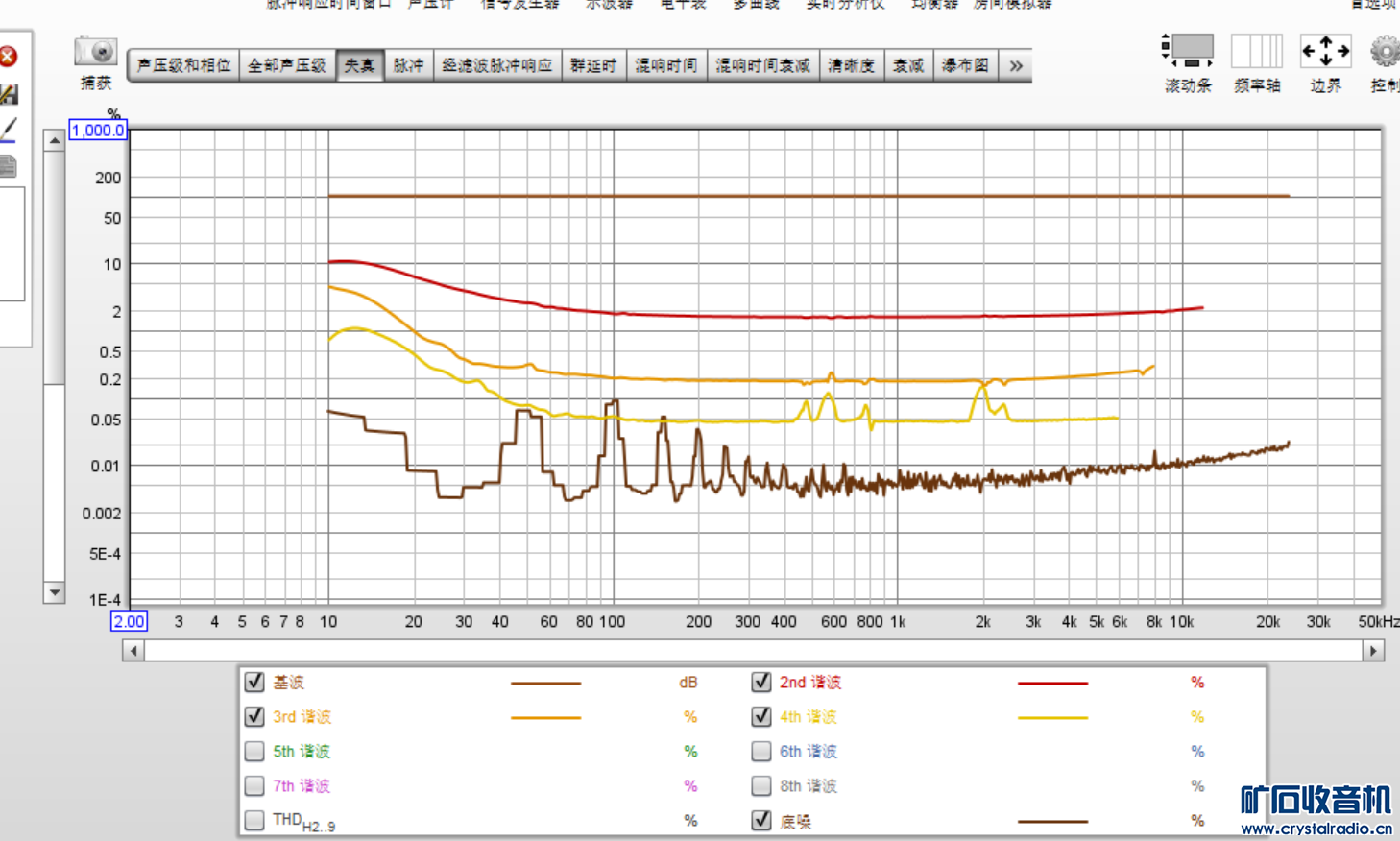
Task: Toggle the scrollbars (滚动条) icon
Action: coord(1188,50)
